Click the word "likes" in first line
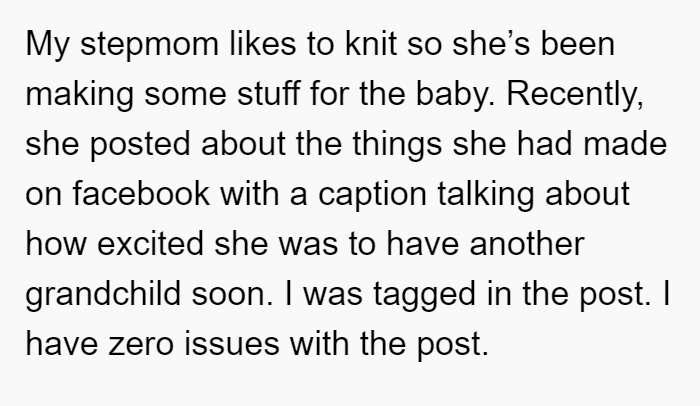 (262, 44)
